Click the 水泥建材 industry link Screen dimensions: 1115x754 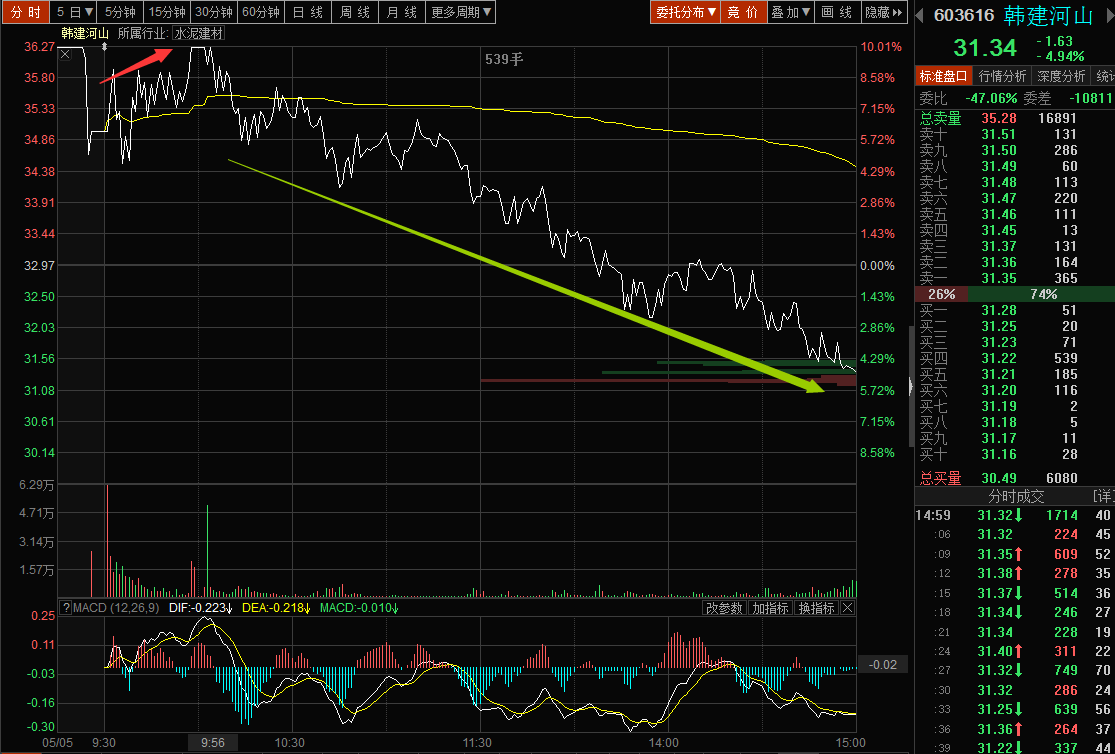tap(199, 33)
